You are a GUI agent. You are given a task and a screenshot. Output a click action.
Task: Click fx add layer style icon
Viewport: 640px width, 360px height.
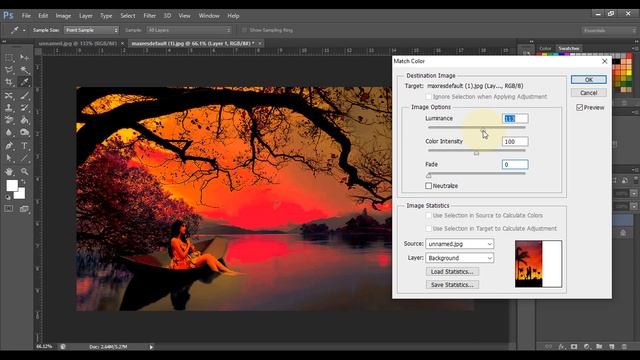tap(561, 347)
